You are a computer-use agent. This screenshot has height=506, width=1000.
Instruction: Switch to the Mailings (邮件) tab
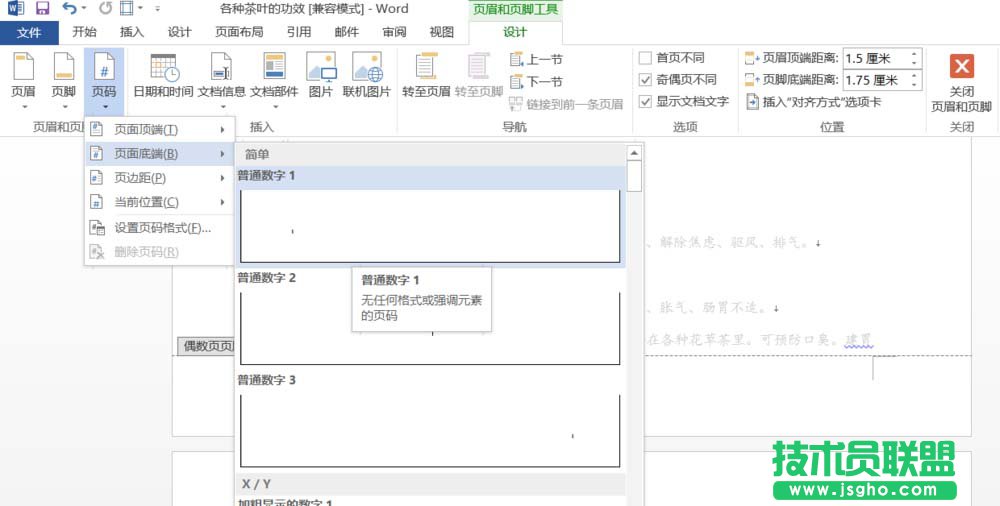click(346, 32)
